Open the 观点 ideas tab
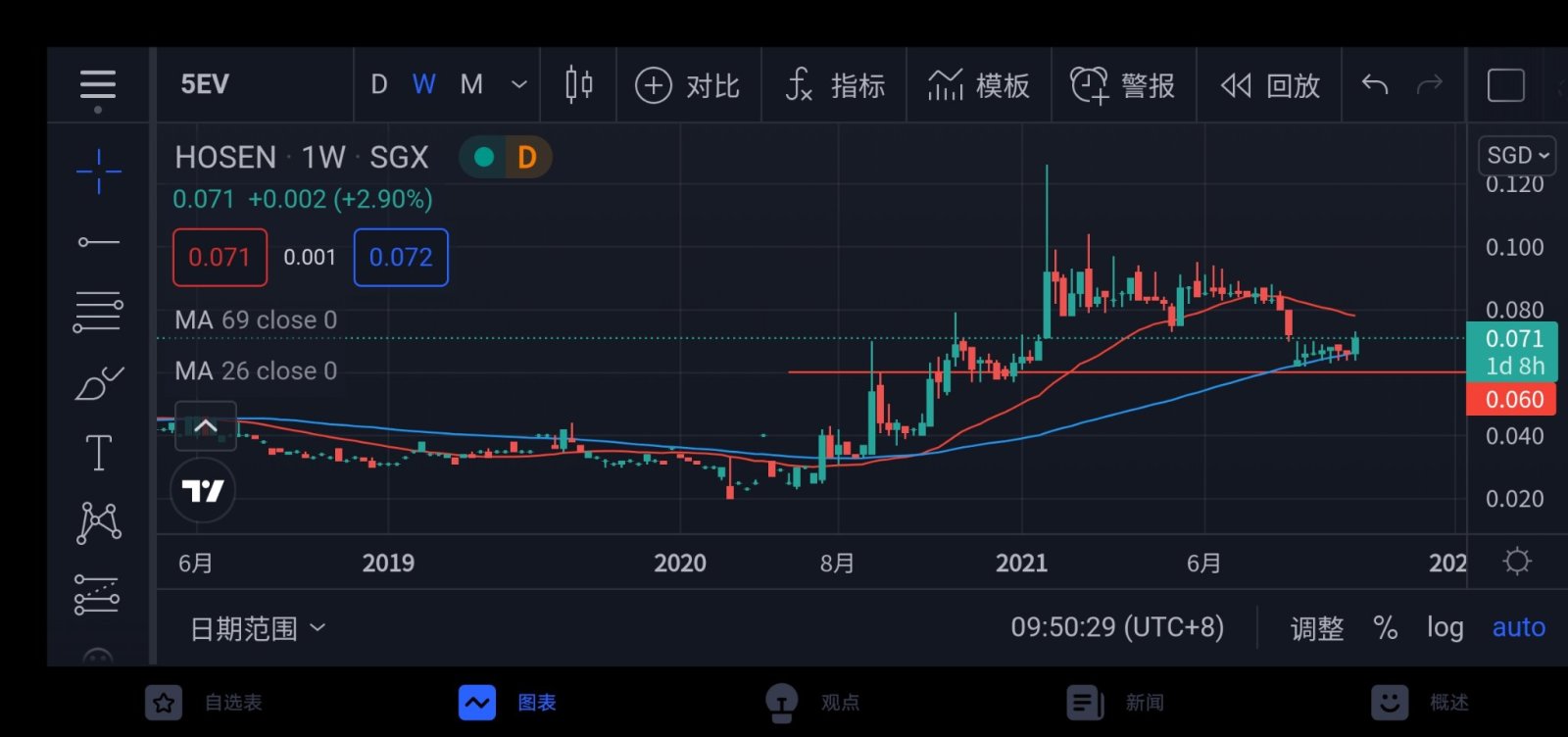 click(x=811, y=703)
